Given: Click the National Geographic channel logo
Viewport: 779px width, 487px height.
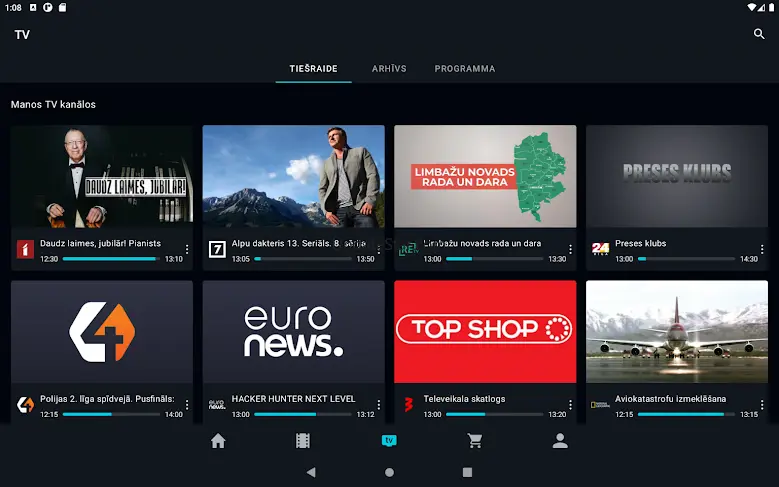Looking at the screenshot, I should (x=600, y=405).
